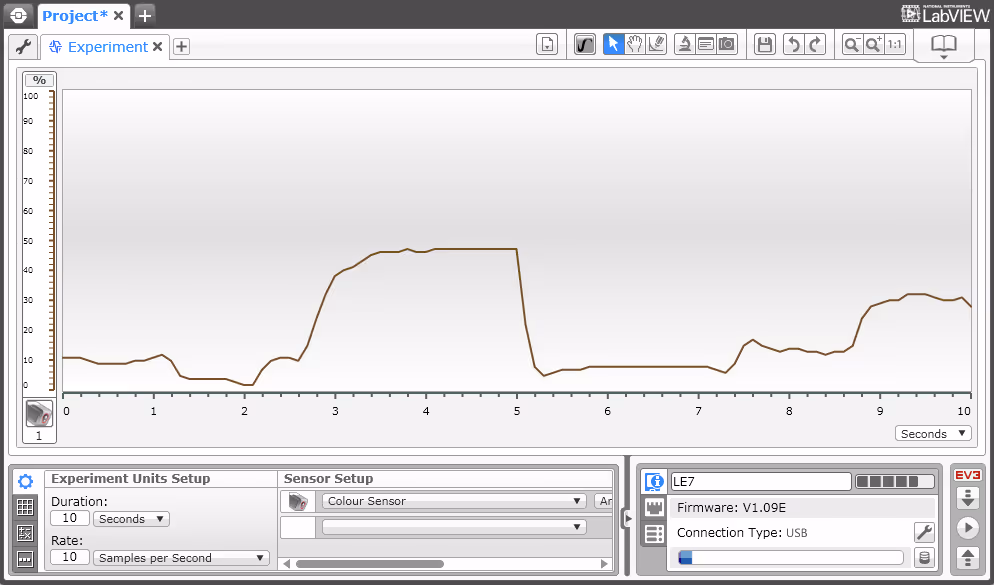Zoom out on the graph
Image resolution: width=994 pixels, height=585 pixels.
pos(852,44)
